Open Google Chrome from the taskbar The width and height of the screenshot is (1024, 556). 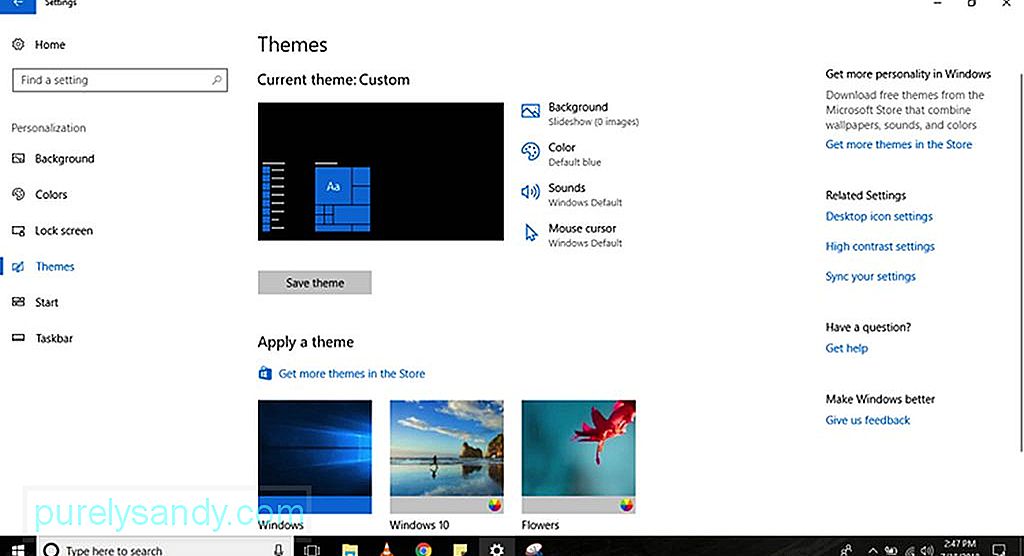click(x=423, y=549)
